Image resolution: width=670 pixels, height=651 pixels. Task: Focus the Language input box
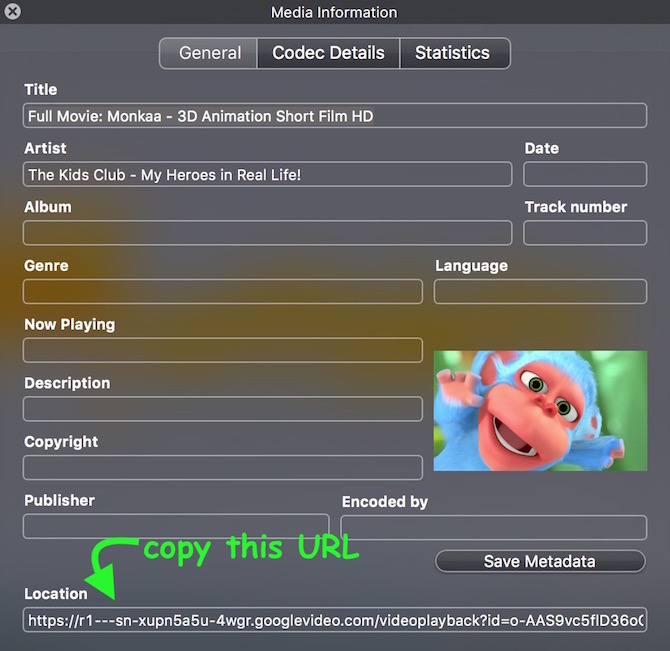(x=540, y=292)
